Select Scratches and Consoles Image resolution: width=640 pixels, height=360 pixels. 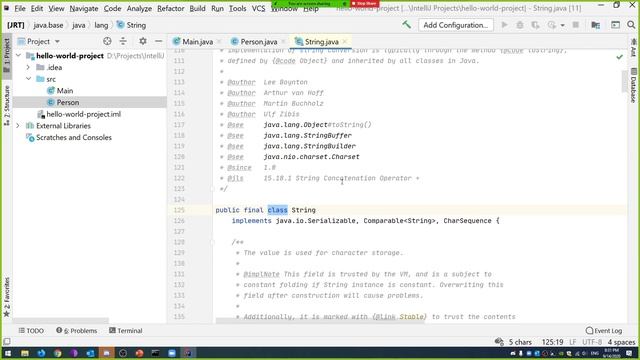coord(73,138)
